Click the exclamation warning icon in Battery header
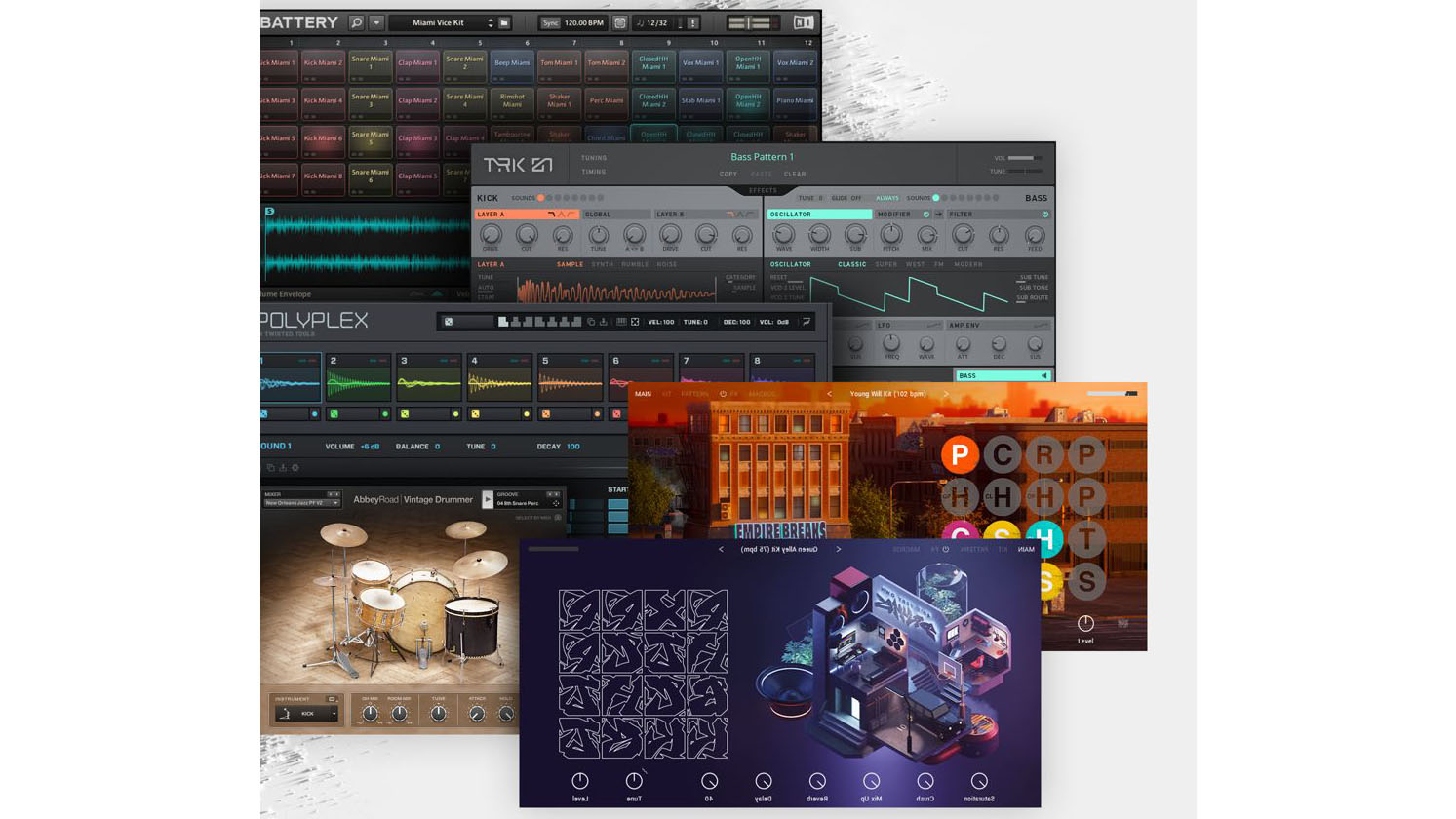Image resolution: width=1456 pixels, height=819 pixels. pos(692,22)
